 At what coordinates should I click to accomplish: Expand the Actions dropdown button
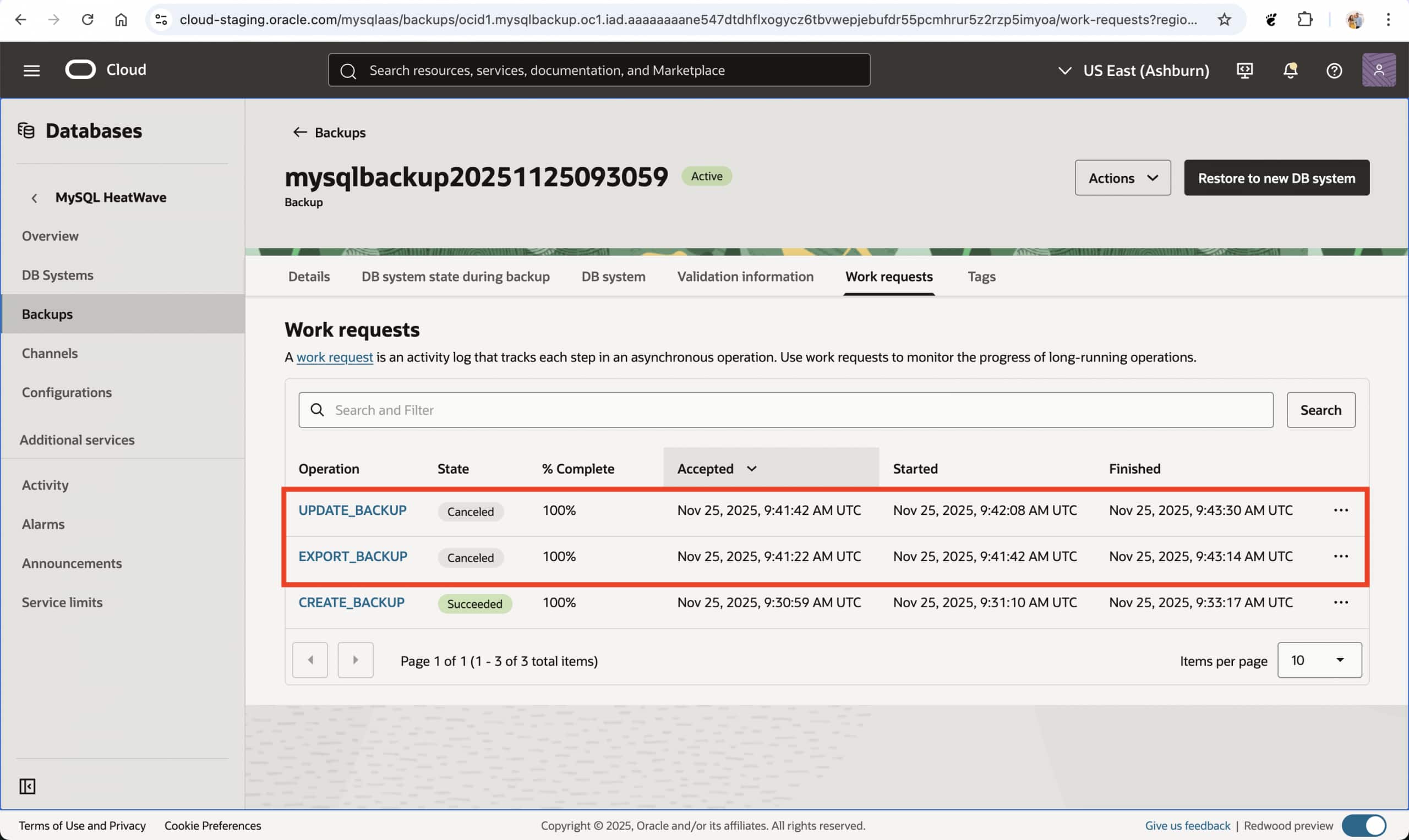point(1122,178)
